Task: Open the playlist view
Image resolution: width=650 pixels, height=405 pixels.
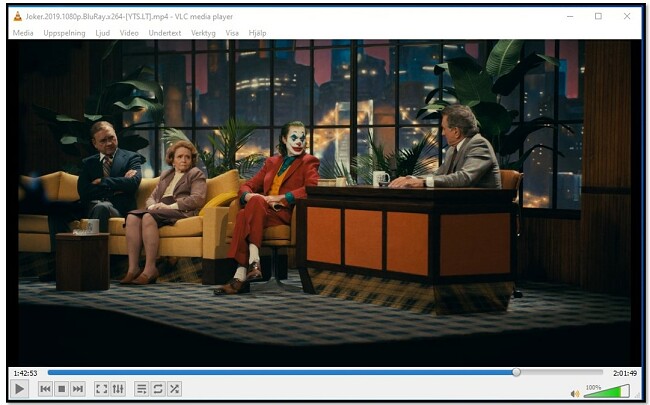Action: click(141, 389)
